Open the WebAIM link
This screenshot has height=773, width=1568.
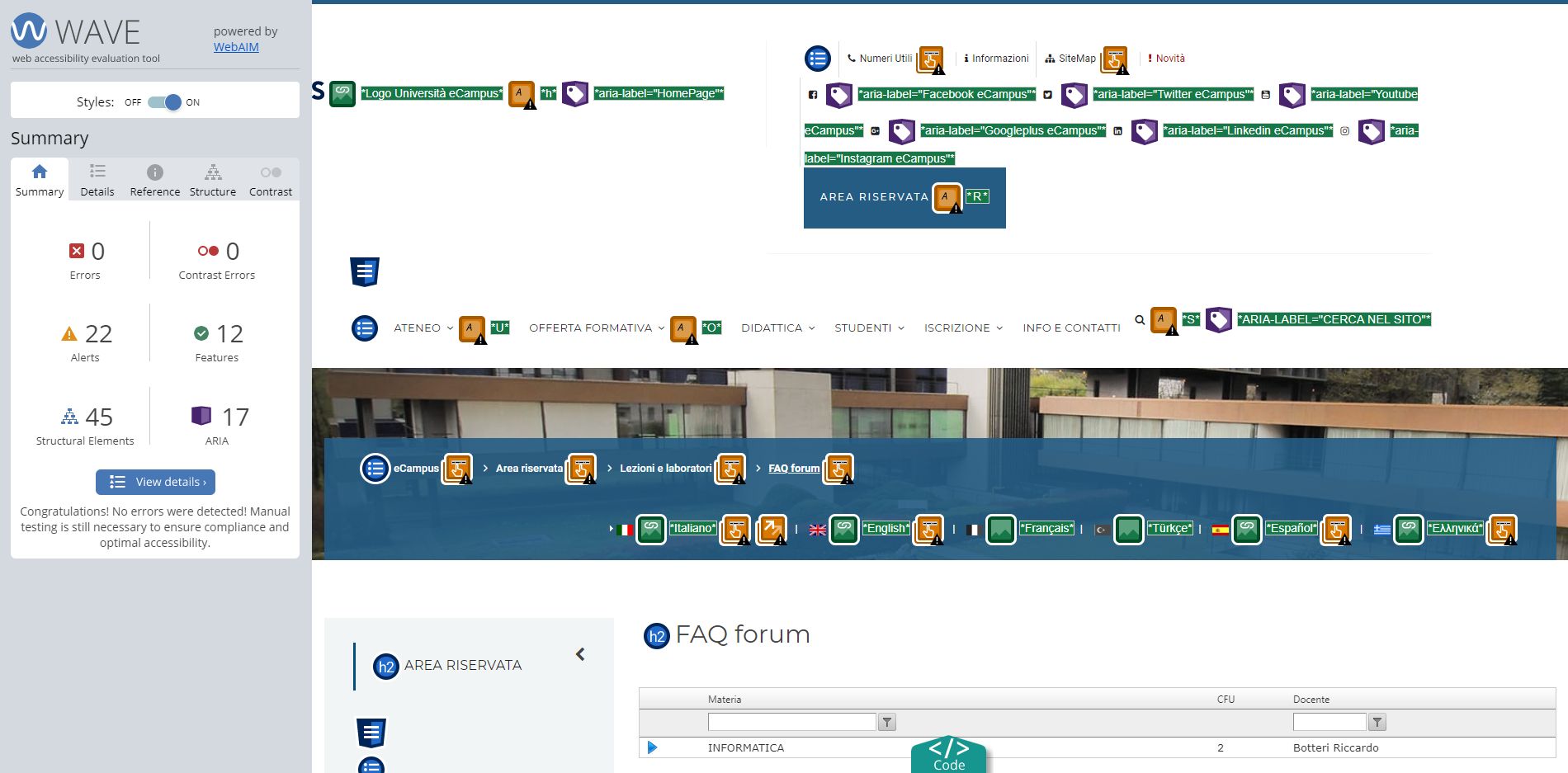tap(236, 47)
